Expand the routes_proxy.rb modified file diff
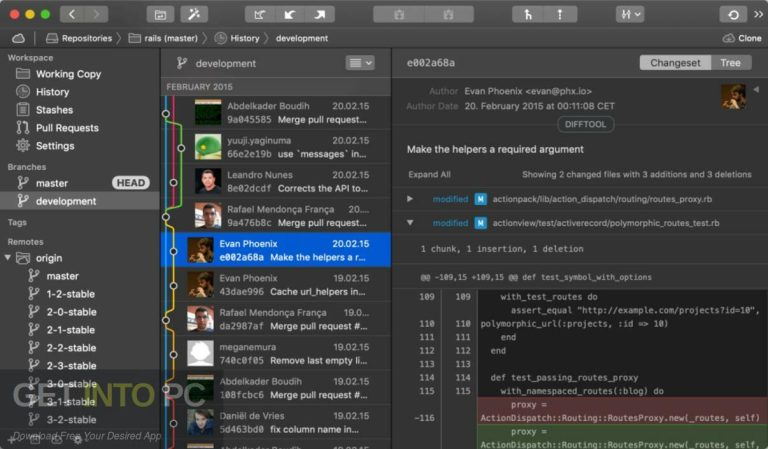This screenshot has height=449, width=768. pyautogui.click(x=409, y=199)
